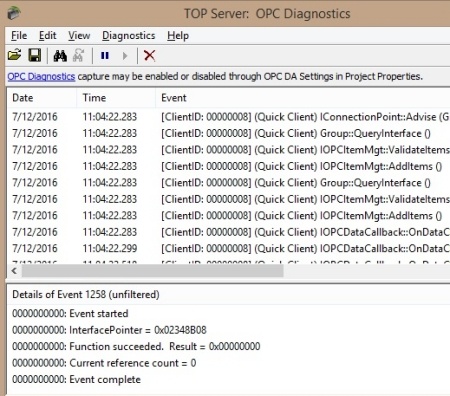Image resolution: width=450 pixels, height=396 pixels.
Task: Click the event list horizontal scrollbar thumb
Action: point(153,271)
